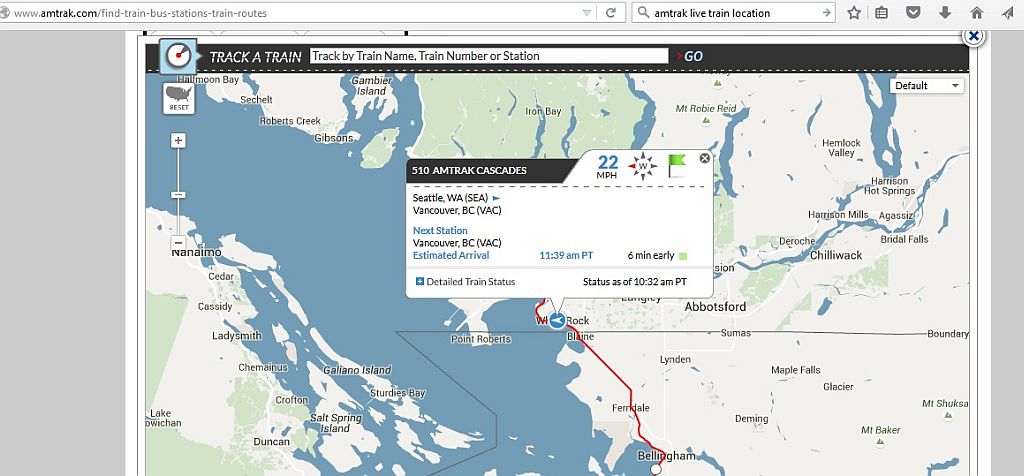Bookmark this page with the star icon

click(x=854, y=13)
